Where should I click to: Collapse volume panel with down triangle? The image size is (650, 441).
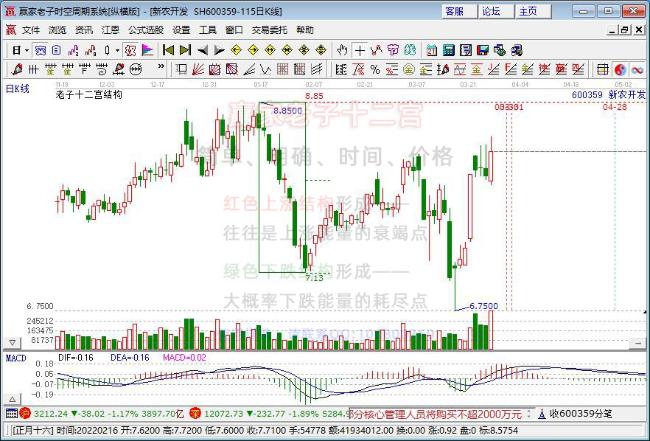tap(12, 342)
